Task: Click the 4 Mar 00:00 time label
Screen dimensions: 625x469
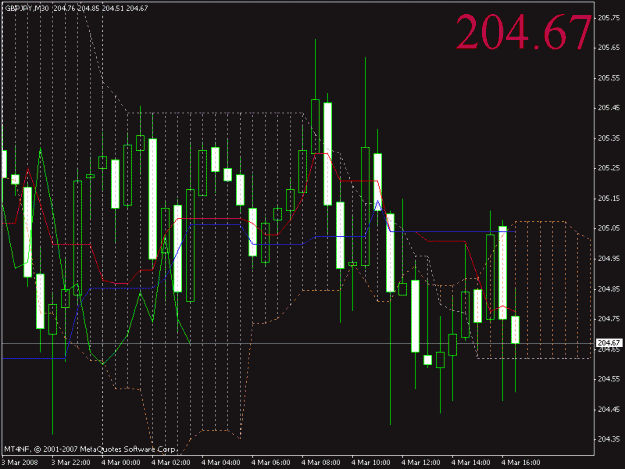Action: click(121, 462)
